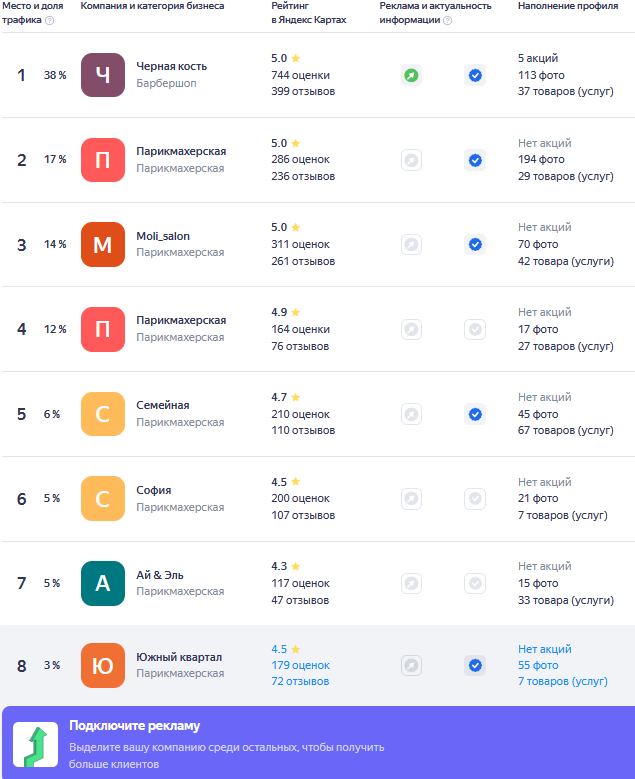Click the blue verified checkmark for Семейная
635x779 pixels.
tap(475, 414)
